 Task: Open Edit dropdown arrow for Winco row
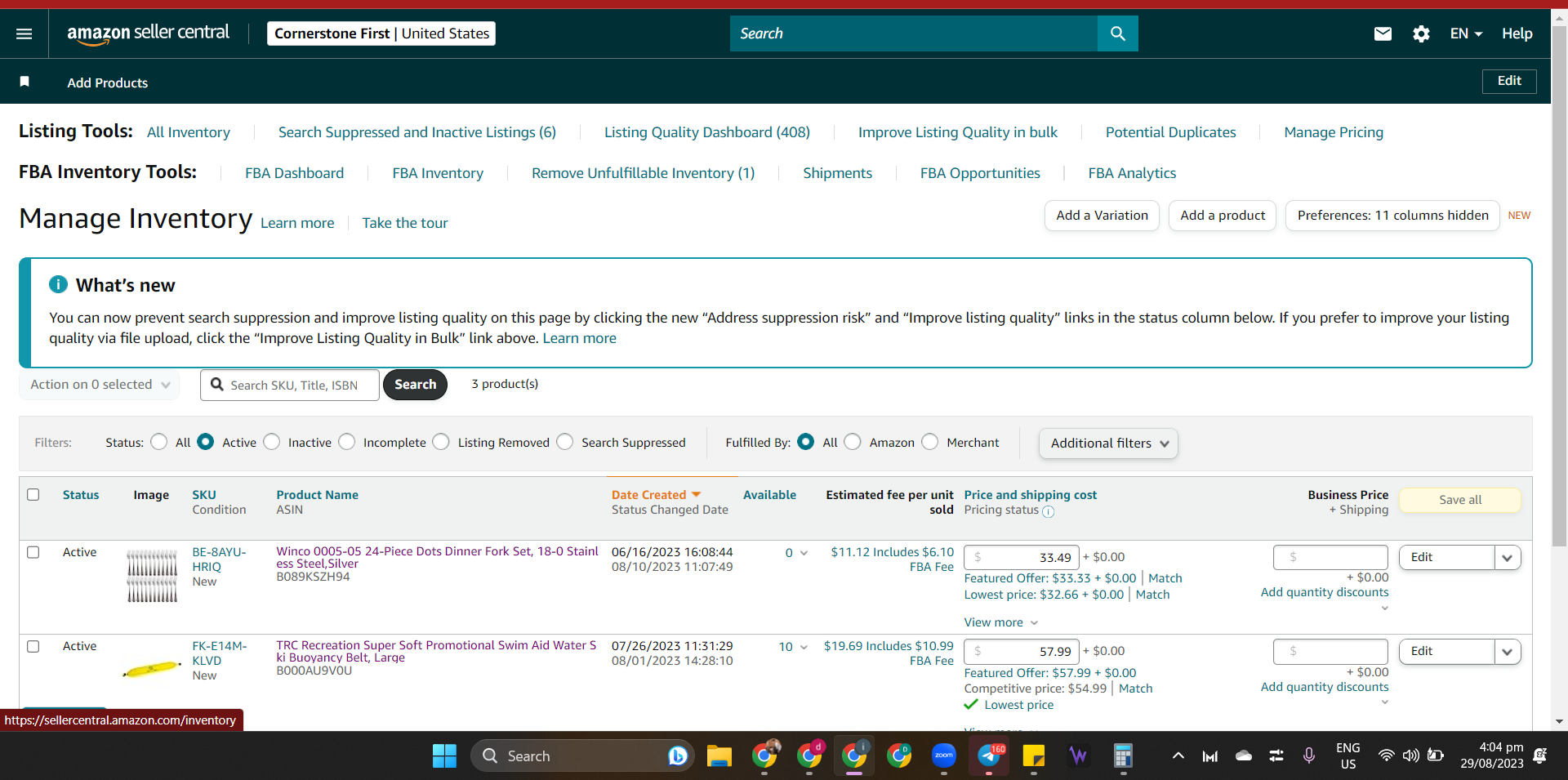coord(1508,558)
